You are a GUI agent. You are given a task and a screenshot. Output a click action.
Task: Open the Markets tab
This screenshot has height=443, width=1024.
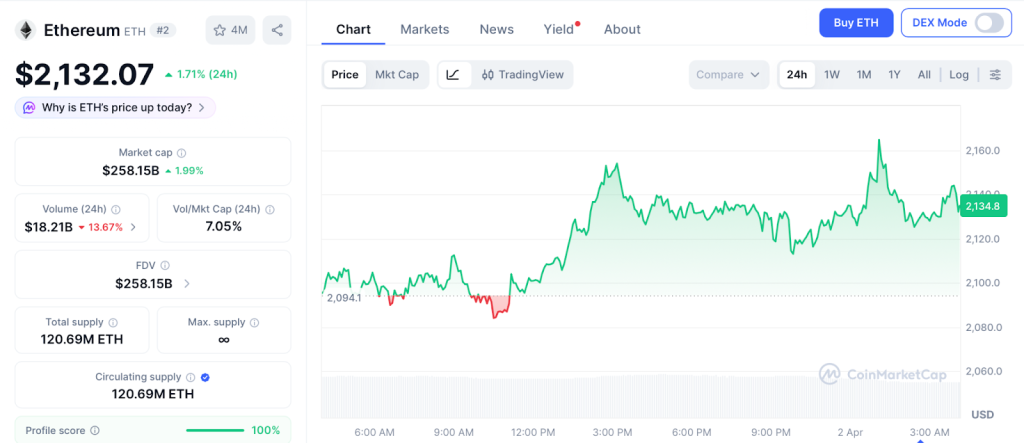click(x=425, y=29)
